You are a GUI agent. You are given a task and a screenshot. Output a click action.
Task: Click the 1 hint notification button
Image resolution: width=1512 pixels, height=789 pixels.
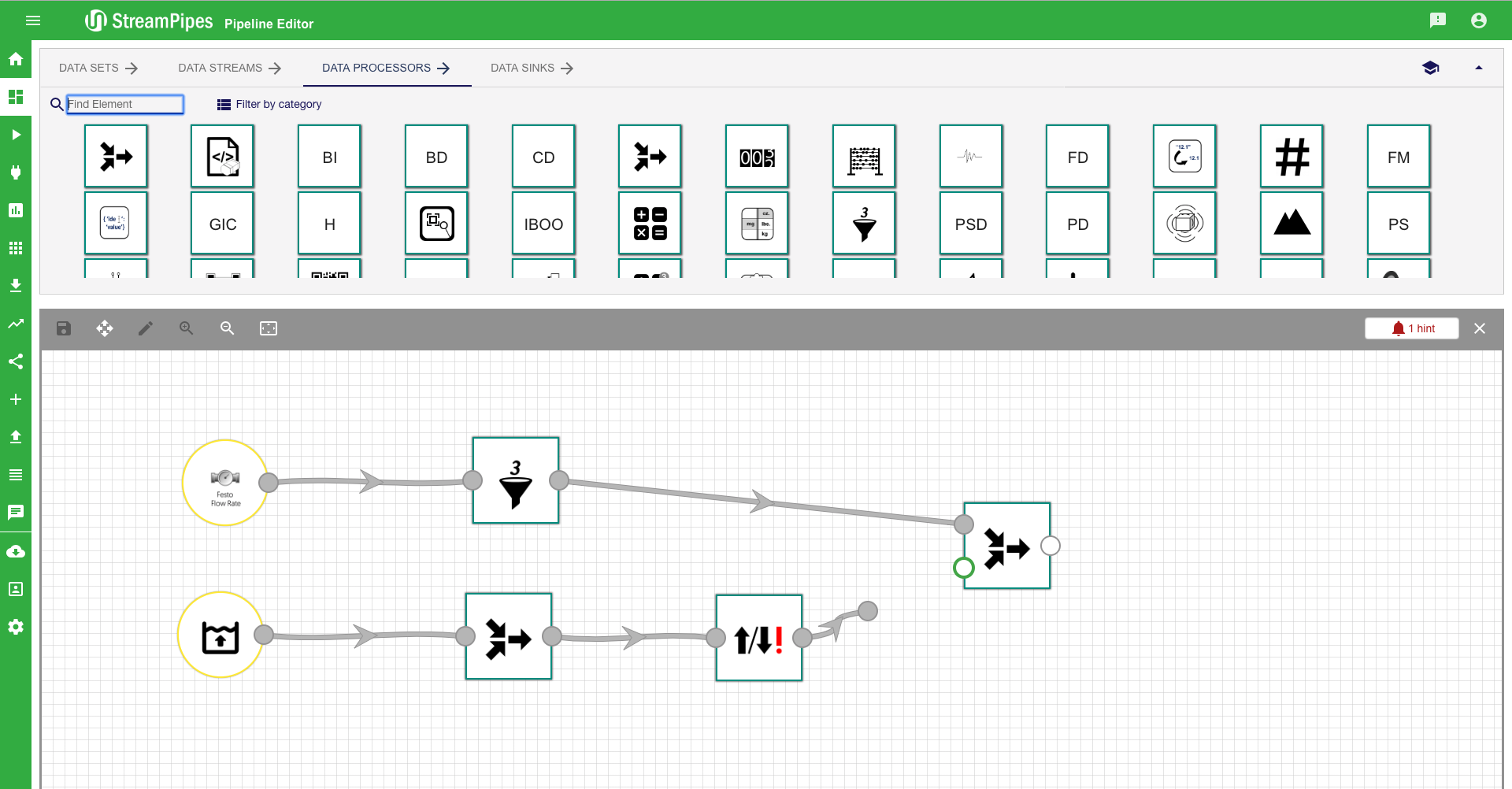(1412, 328)
